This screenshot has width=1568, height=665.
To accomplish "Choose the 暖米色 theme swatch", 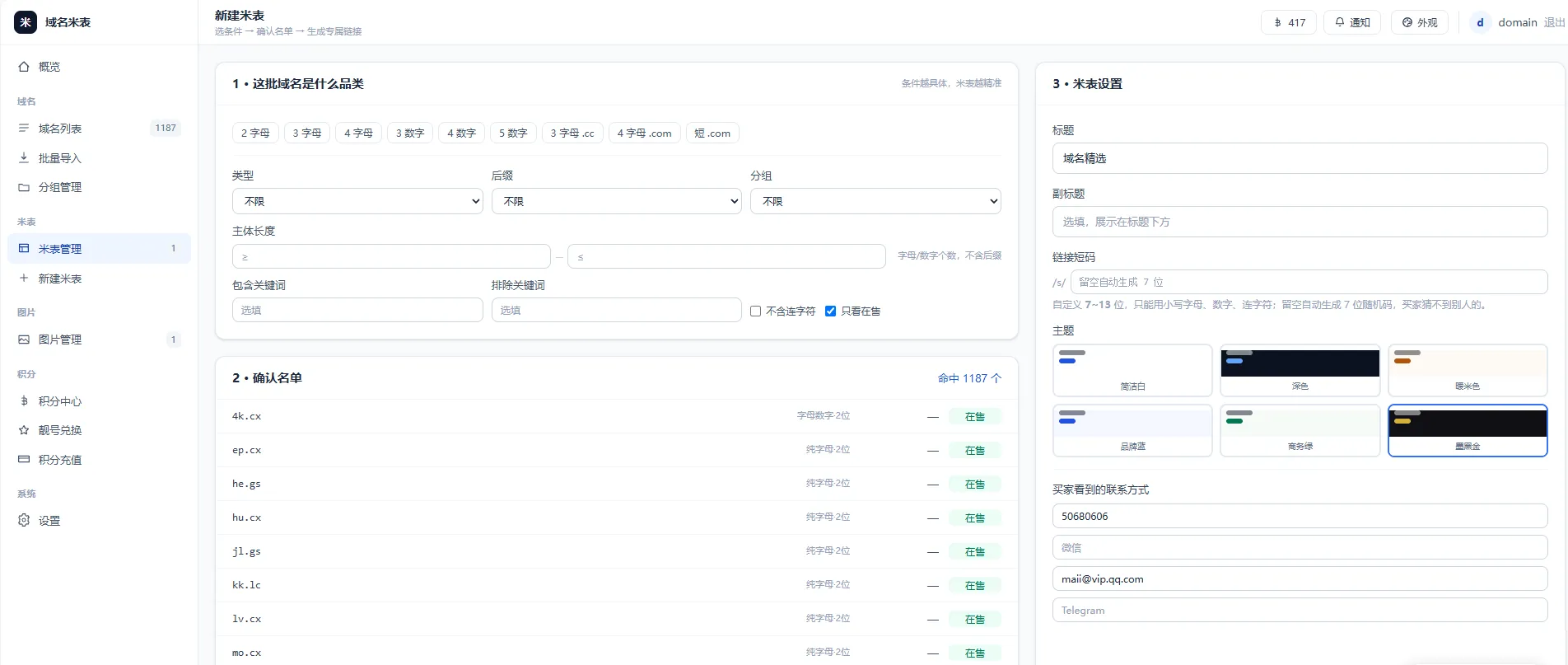I will [1468, 370].
